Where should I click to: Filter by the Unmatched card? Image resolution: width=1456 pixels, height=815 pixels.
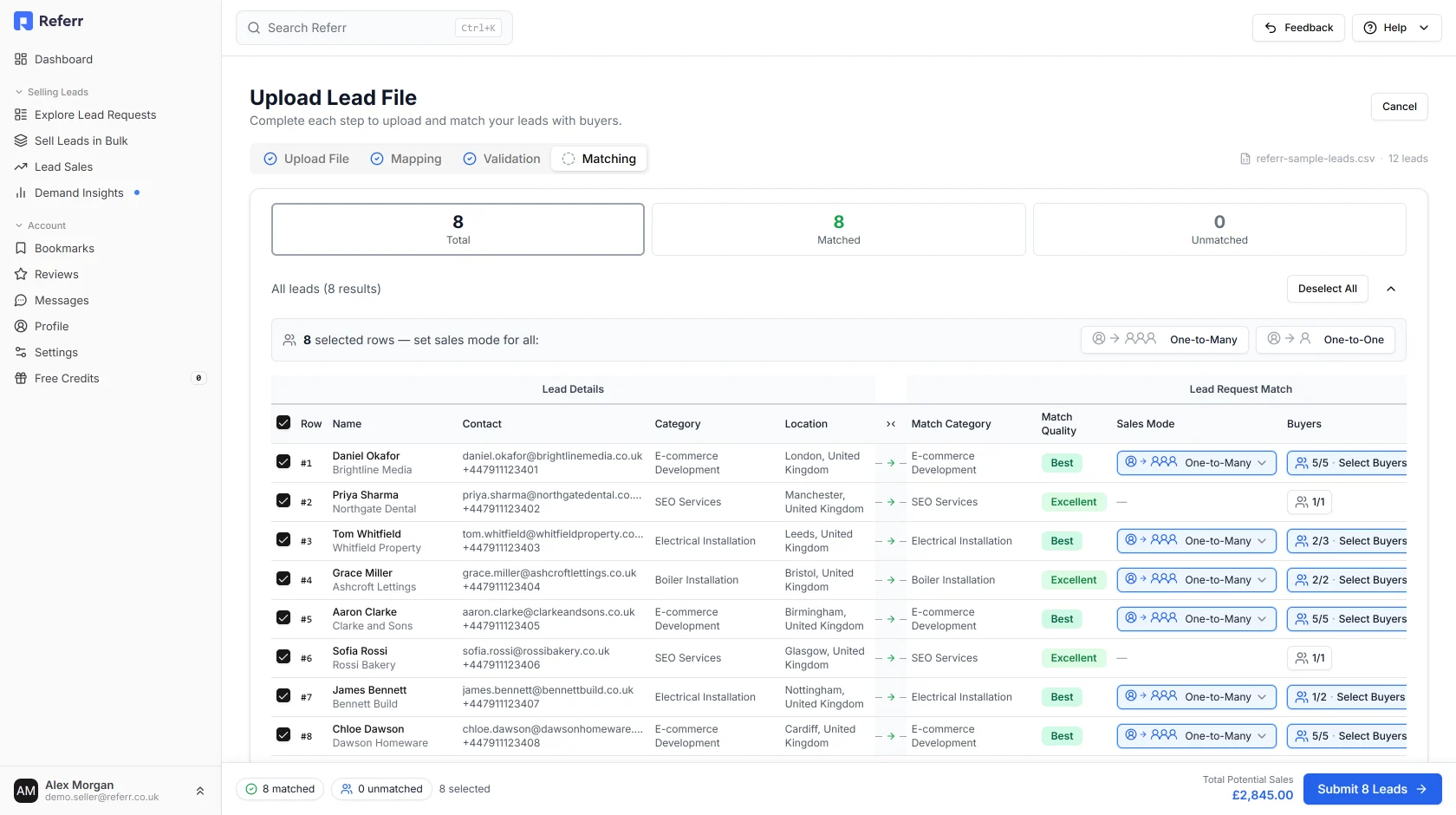[1219, 229]
